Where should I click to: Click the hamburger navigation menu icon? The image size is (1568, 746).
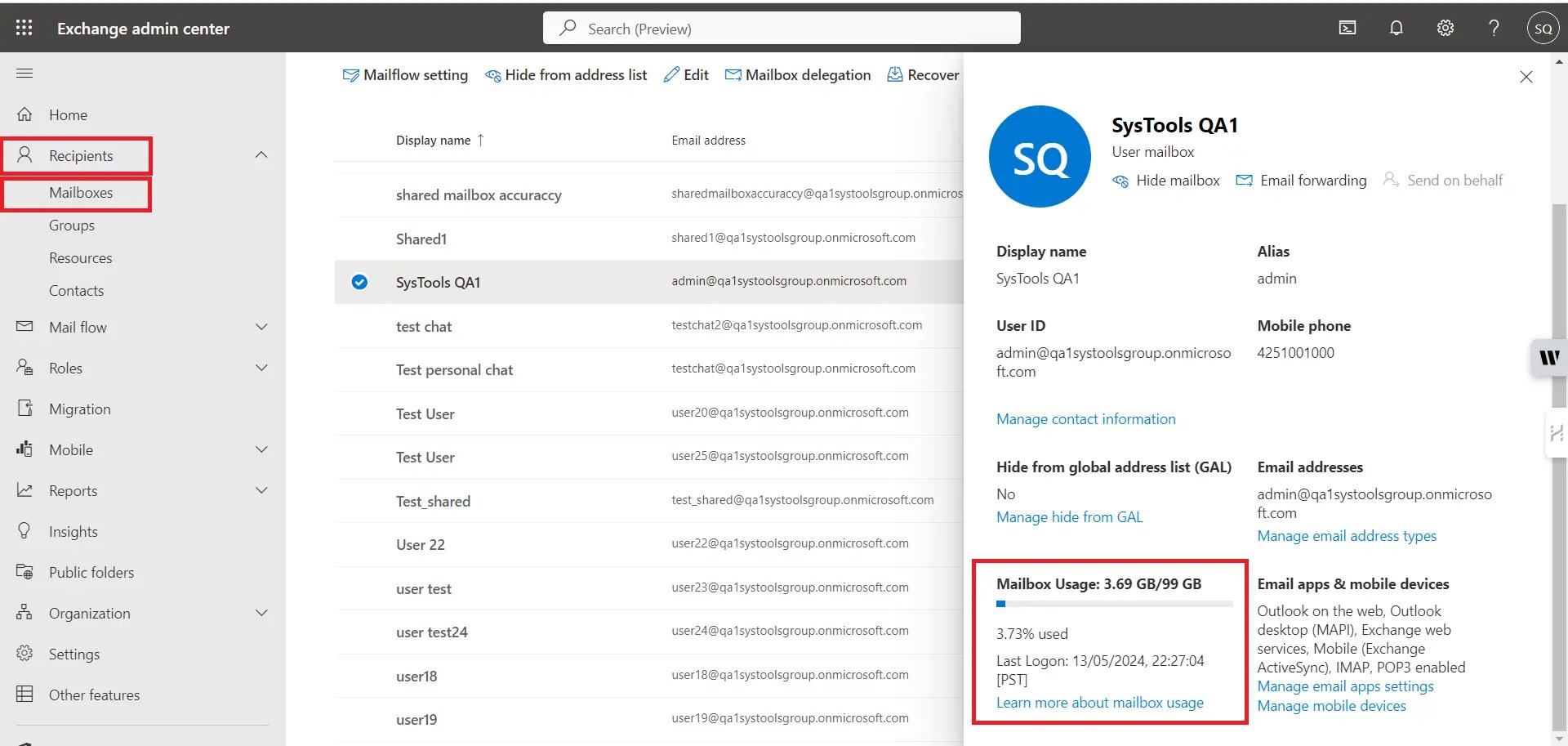click(x=24, y=74)
